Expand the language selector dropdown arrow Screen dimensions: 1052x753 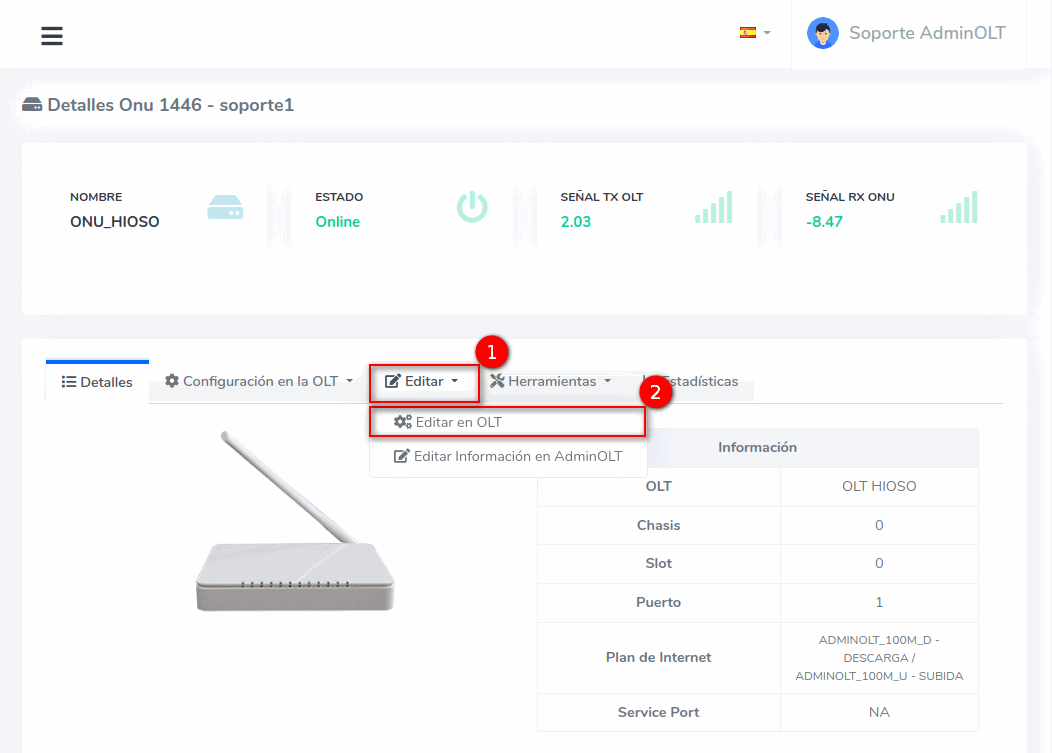(767, 33)
